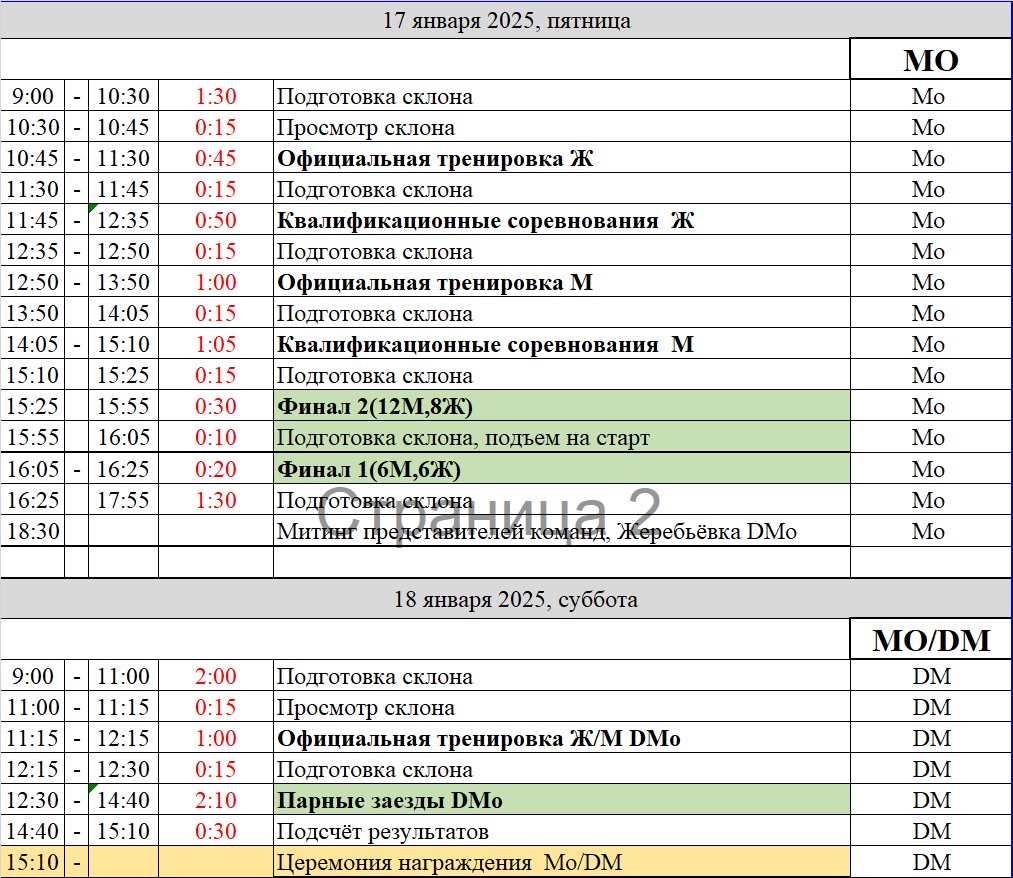The height and width of the screenshot is (878, 1013).
Task: Click start time '15:25'
Action: [33, 406]
